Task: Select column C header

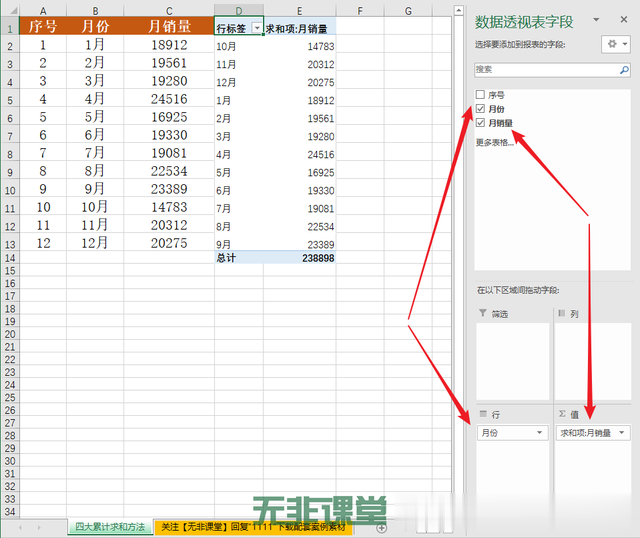Action: tap(169, 11)
